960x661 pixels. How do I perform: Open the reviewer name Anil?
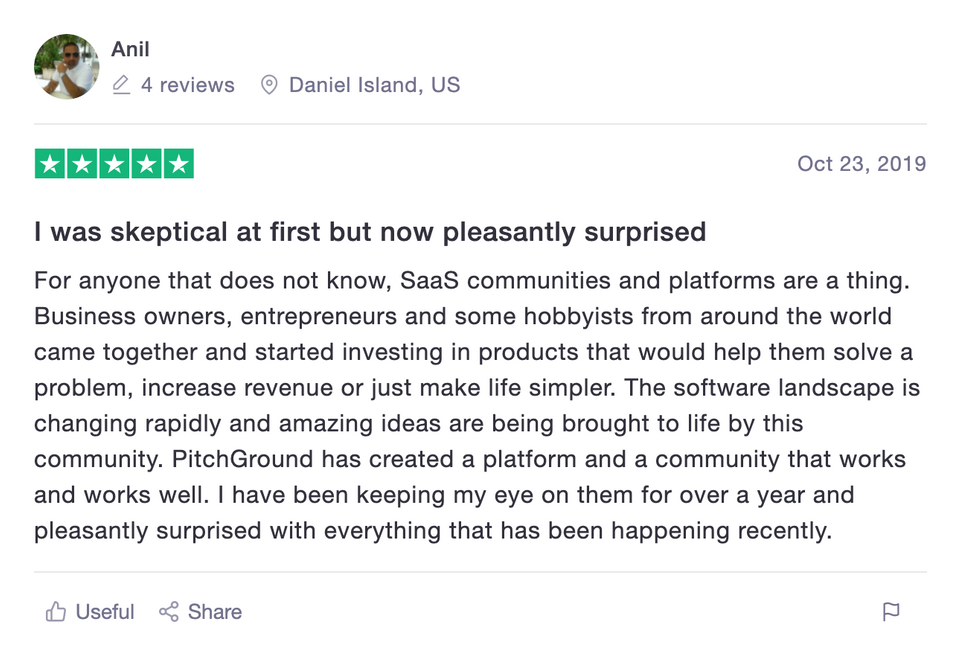click(x=130, y=49)
